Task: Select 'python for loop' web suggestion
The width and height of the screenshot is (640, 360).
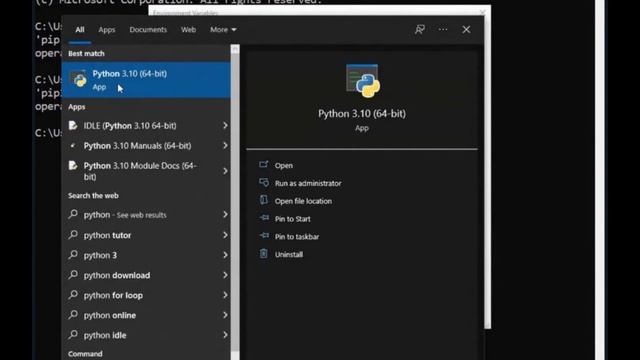Action: pyautogui.click(x=146, y=295)
